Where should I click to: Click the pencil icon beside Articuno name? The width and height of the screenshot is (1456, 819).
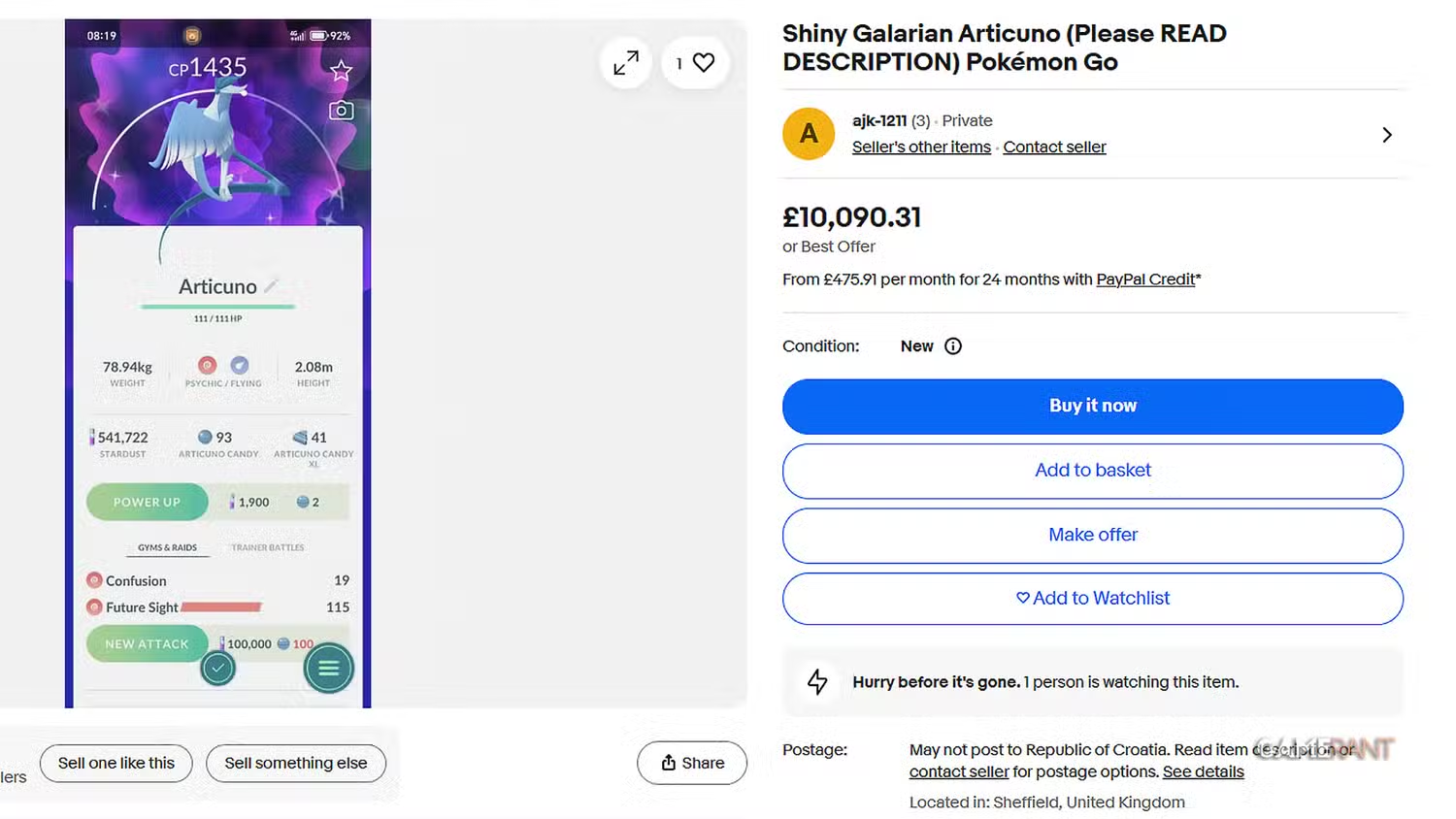(x=271, y=286)
